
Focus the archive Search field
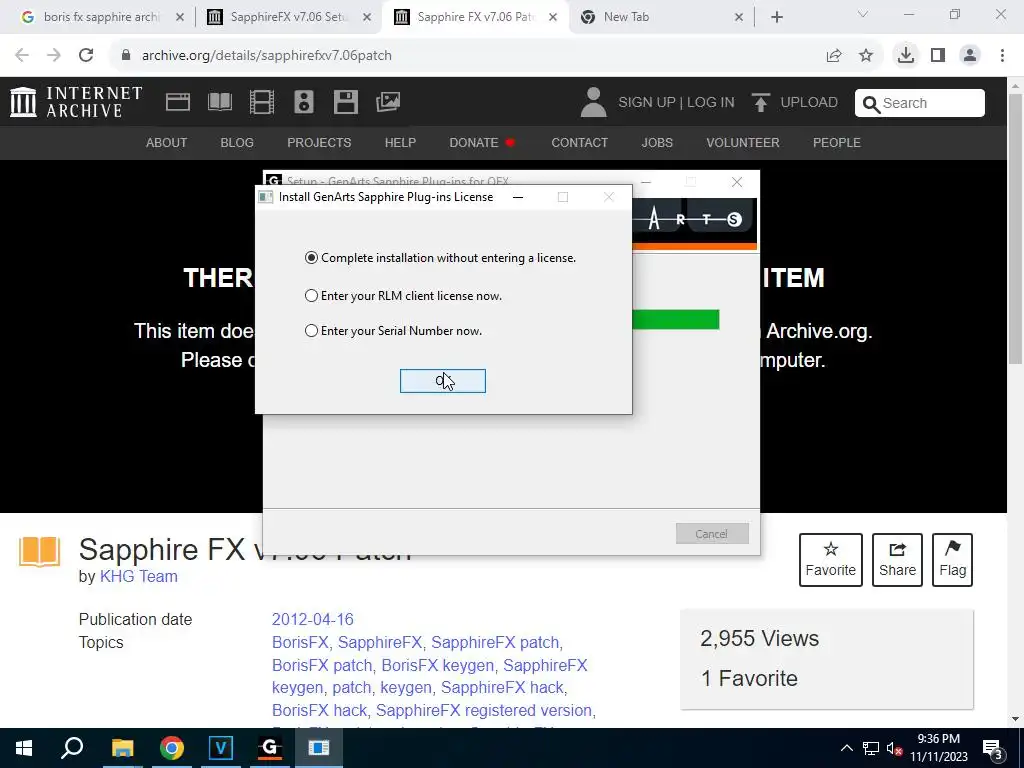click(920, 103)
